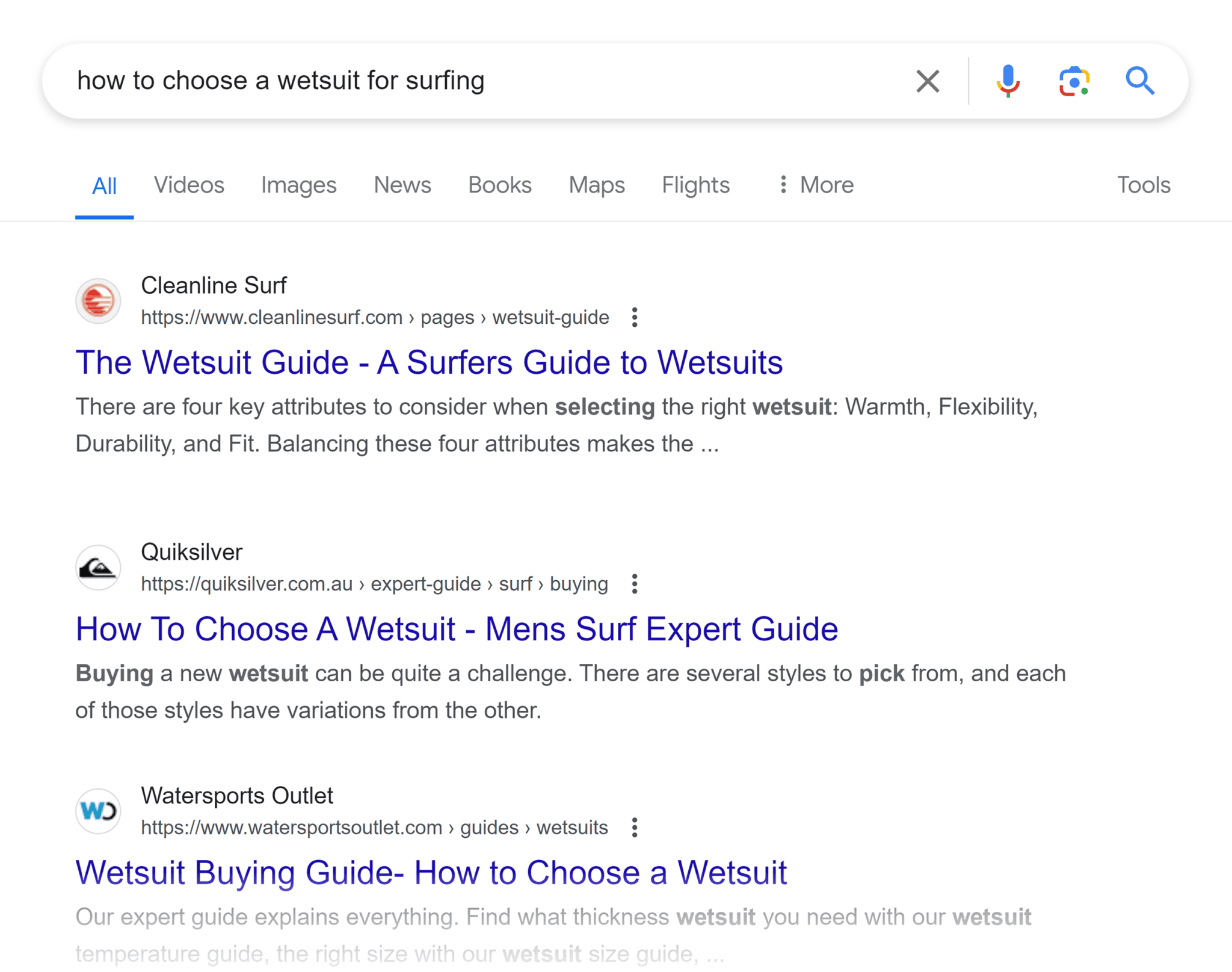Click the Quiksilver wave logo favicon
Viewport: 1232px width, 972px height.
[x=98, y=567]
